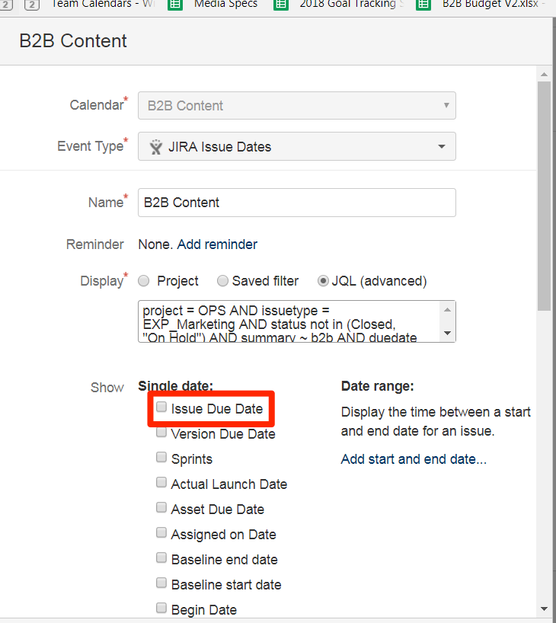Choose the Project display radio button

pyautogui.click(x=143, y=281)
